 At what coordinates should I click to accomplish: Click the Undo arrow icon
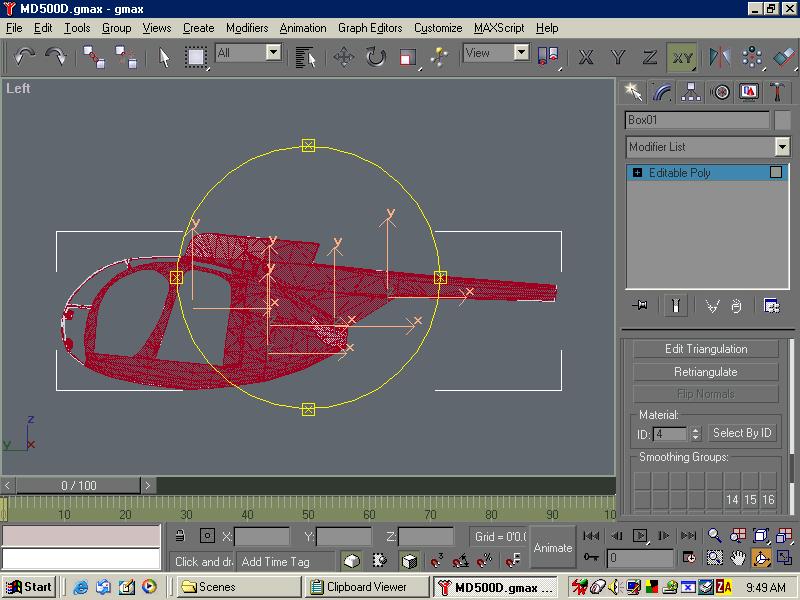click(x=24, y=57)
